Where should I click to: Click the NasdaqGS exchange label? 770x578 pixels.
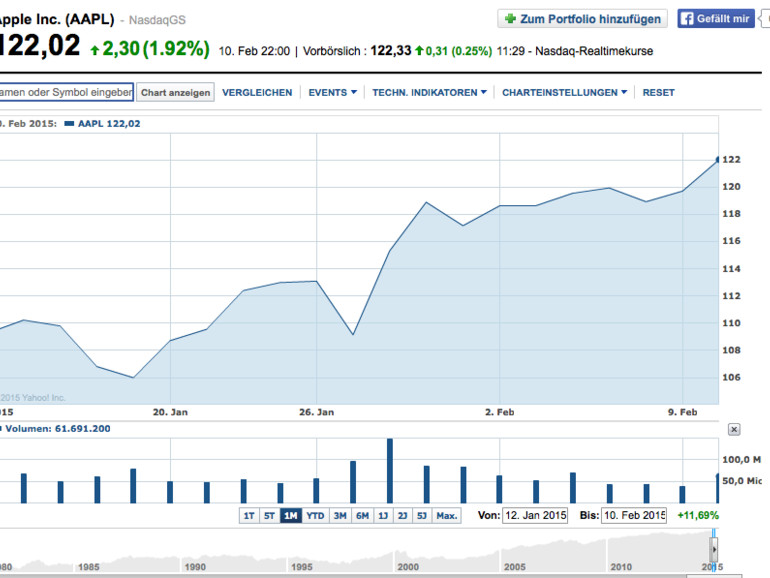157,20
